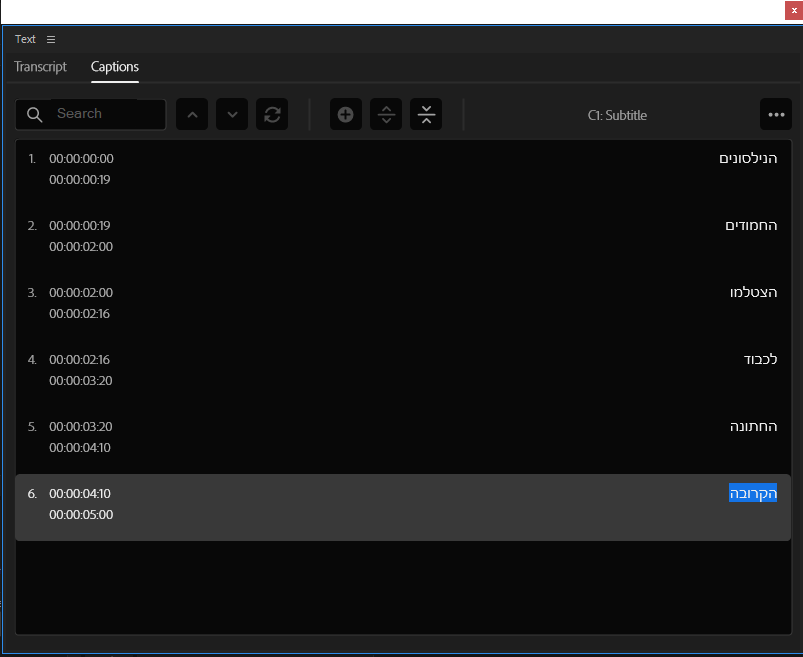
Task: Click caption 2 start timecode 00:00:00:19
Action: pos(81,225)
